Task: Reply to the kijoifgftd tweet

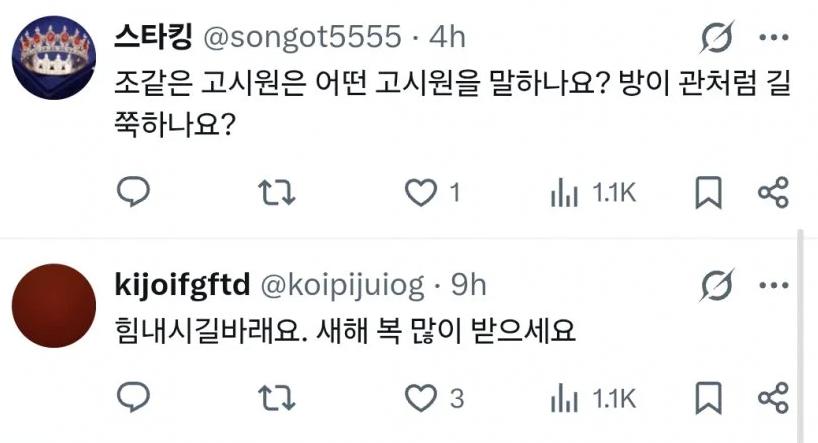Action: tap(133, 398)
